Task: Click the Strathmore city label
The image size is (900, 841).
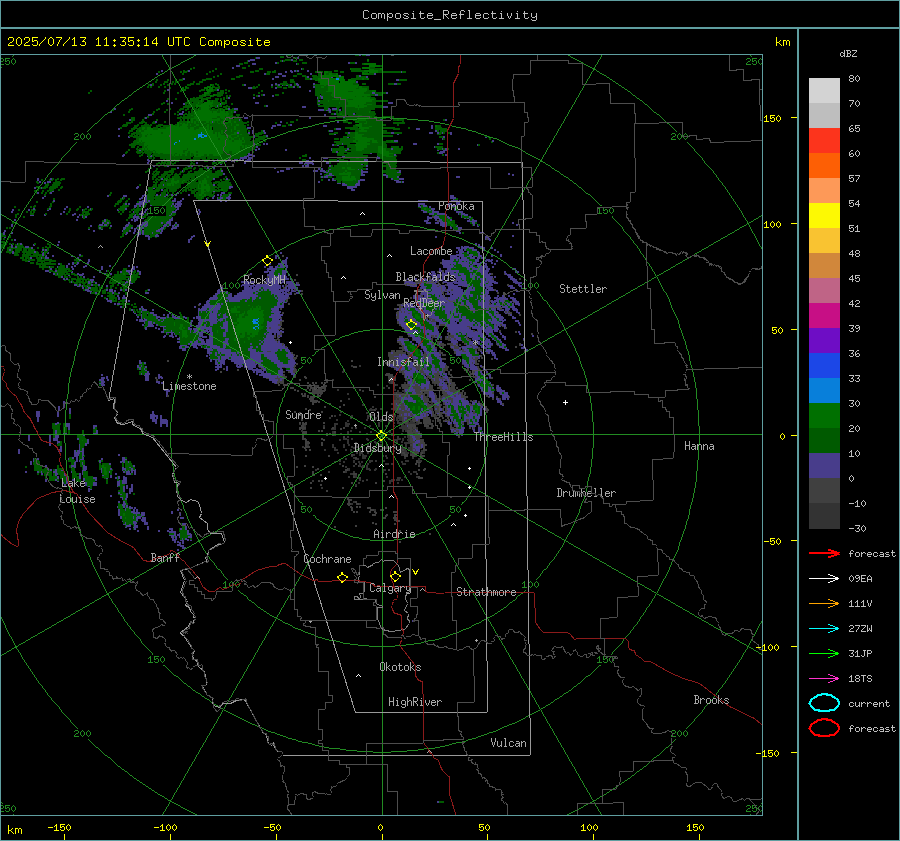Action: [x=486, y=592]
